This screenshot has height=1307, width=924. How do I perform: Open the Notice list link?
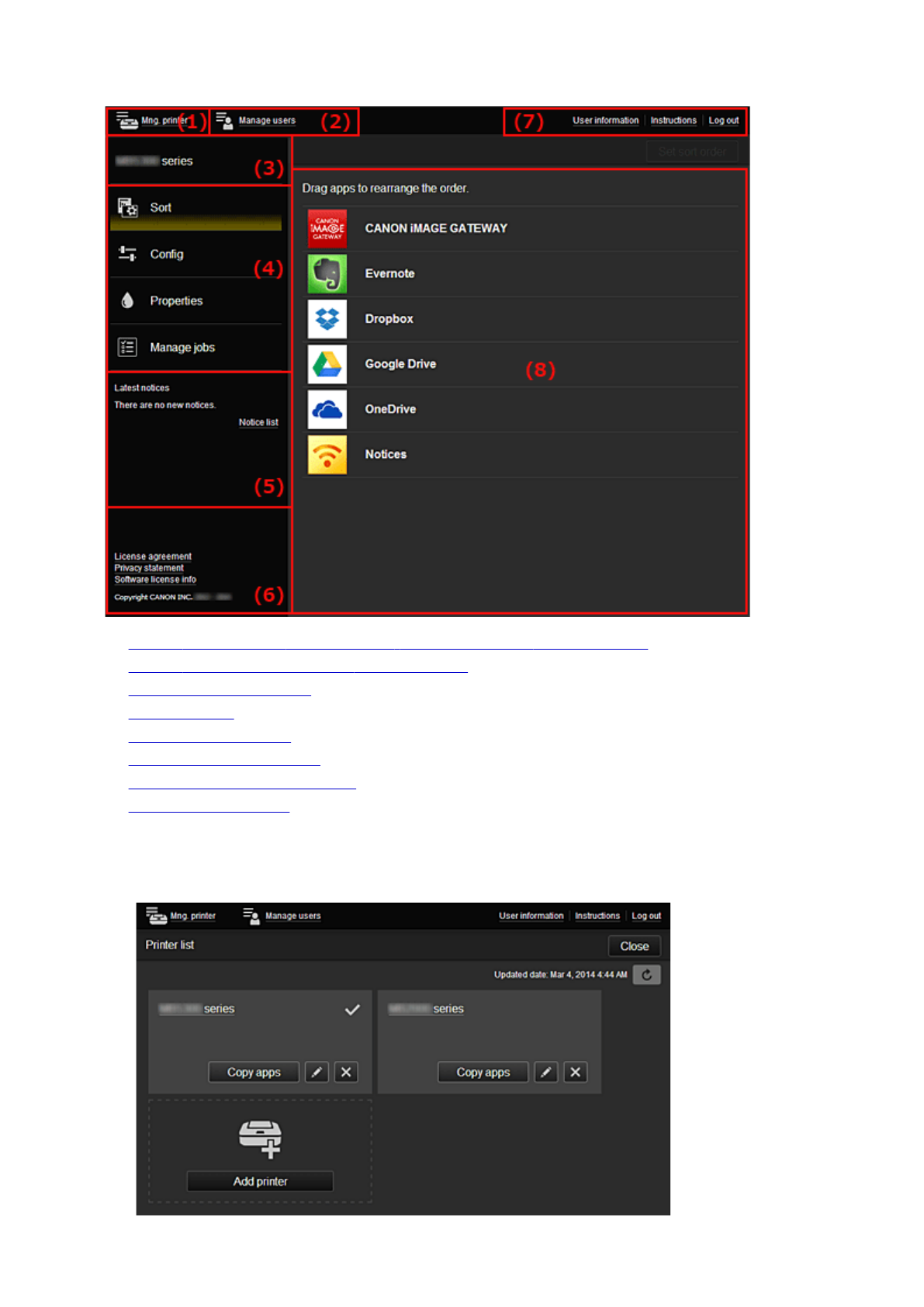258,423
